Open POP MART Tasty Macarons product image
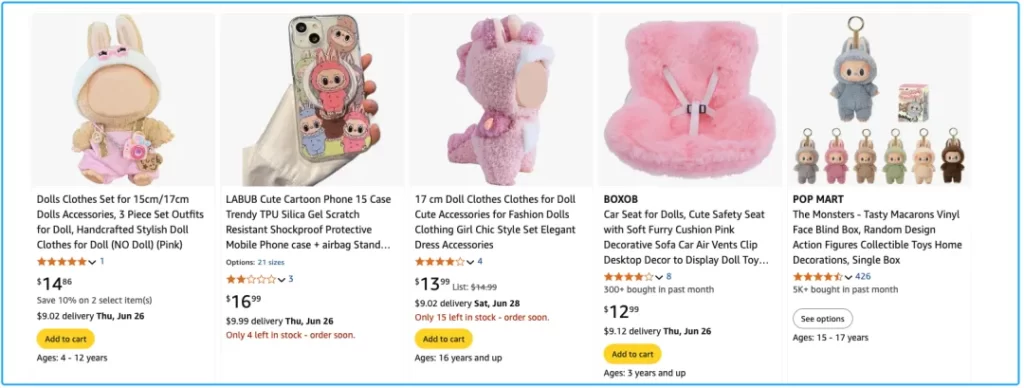 coord(878,100)
